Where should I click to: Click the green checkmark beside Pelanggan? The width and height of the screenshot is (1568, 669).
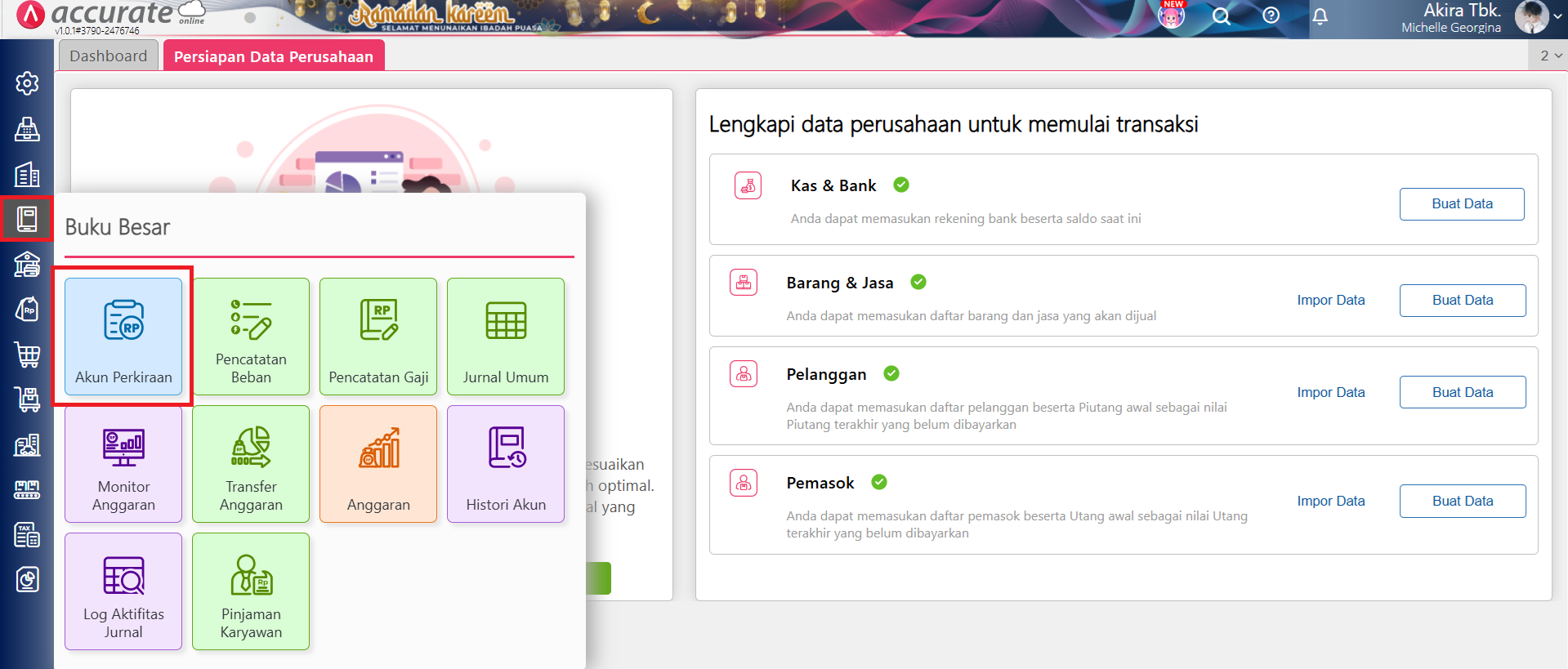(891, 374)
